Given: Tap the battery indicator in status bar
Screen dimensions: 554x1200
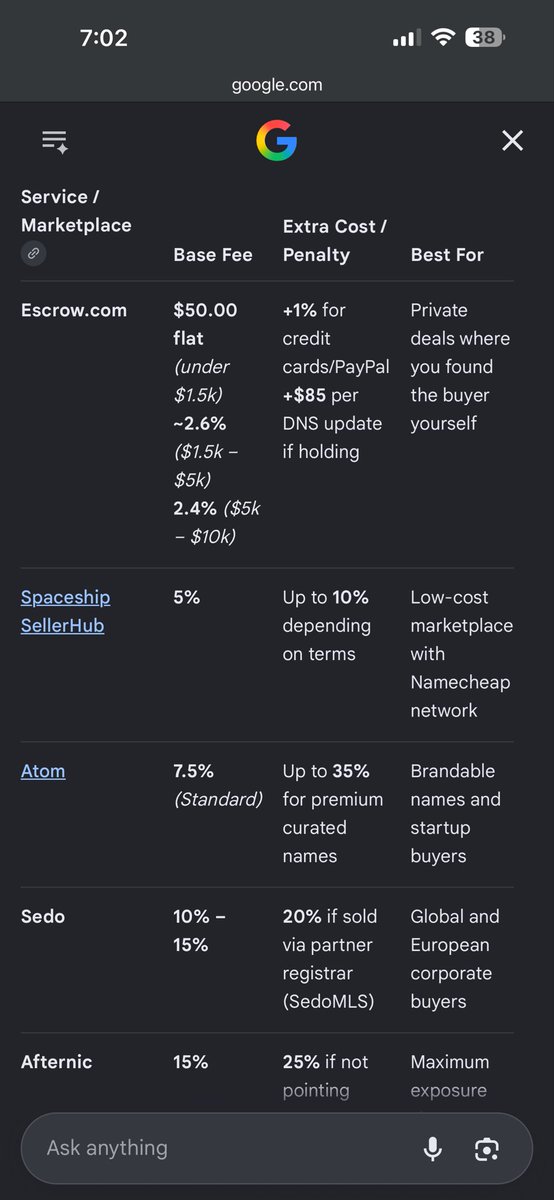Looking at the screenshot, I should [488, 38].
